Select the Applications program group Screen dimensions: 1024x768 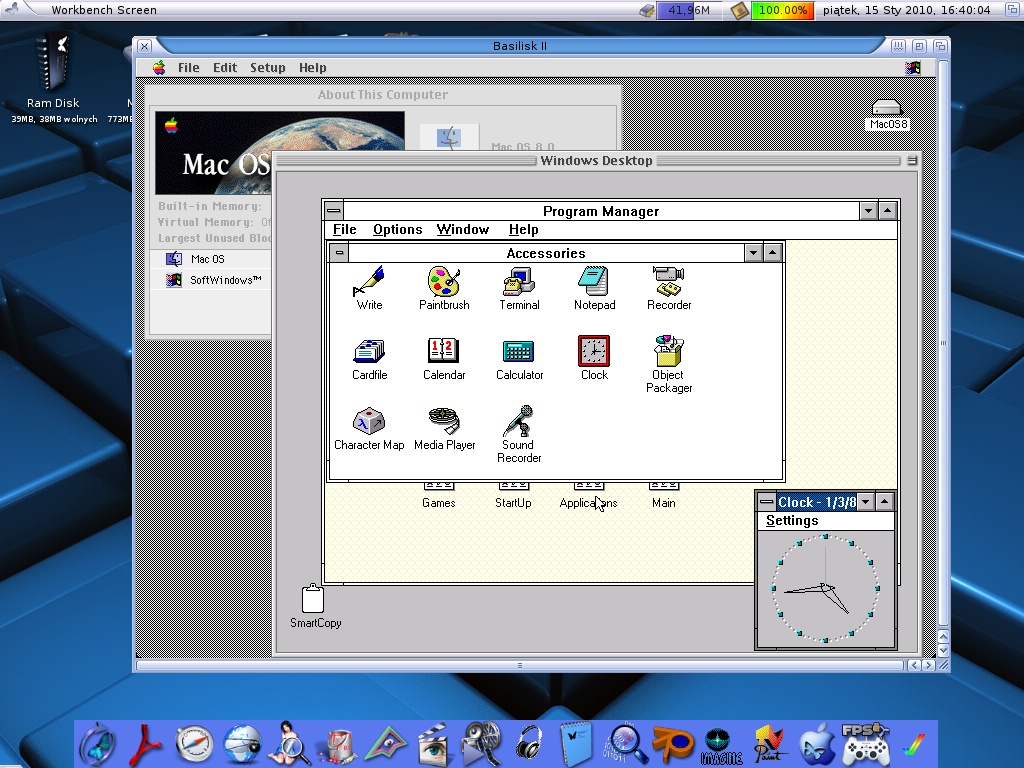(588, 496)
